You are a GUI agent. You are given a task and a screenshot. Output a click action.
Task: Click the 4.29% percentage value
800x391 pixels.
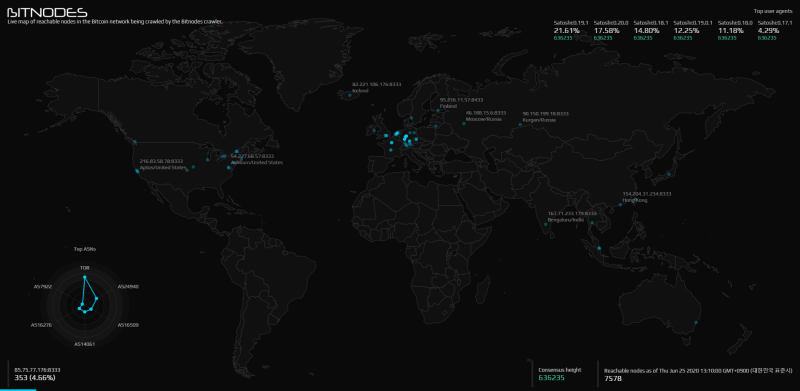768,31
